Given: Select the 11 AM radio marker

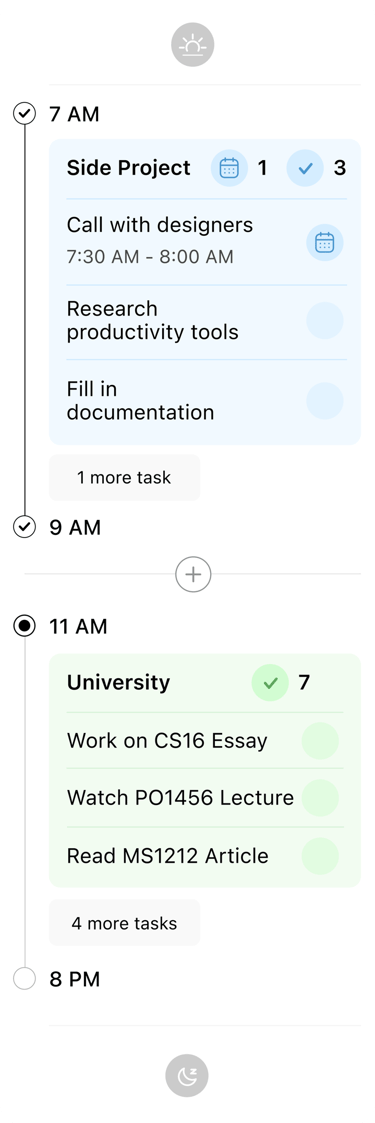Looking at the screenshot, I should [x=24, y=626].
